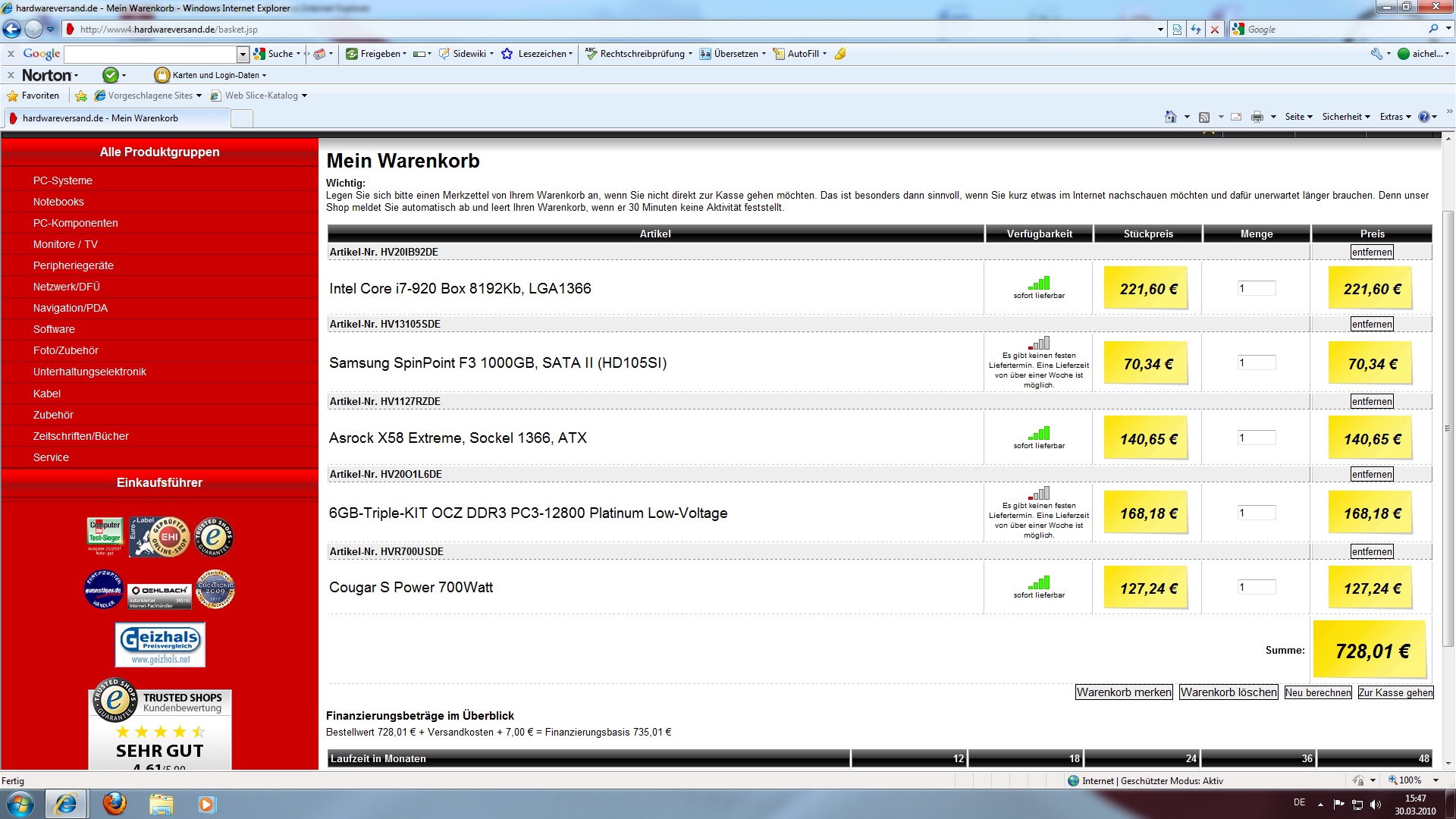Click the Google toolbar search input field
Image resolution: width=1456 pixels, height=819 pixels.
[x=150, y=54]
